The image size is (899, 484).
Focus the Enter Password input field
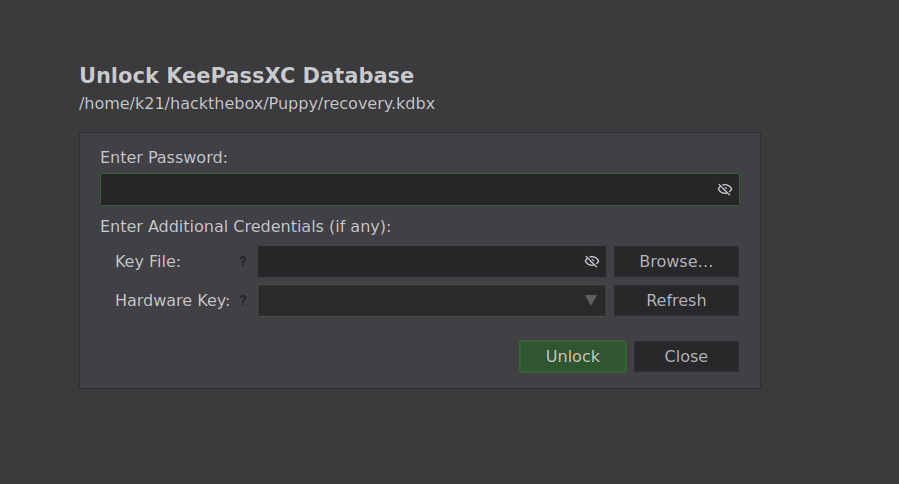(x=405, y=190)
